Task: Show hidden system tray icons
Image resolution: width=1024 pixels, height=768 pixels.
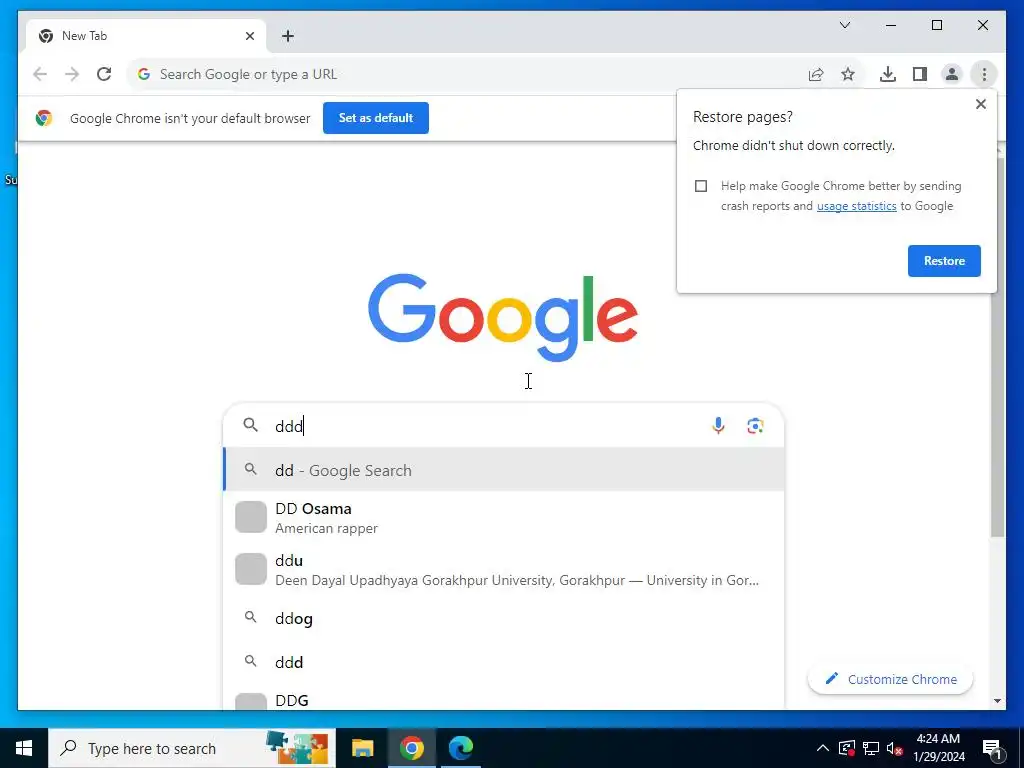Action: point(823,748)
